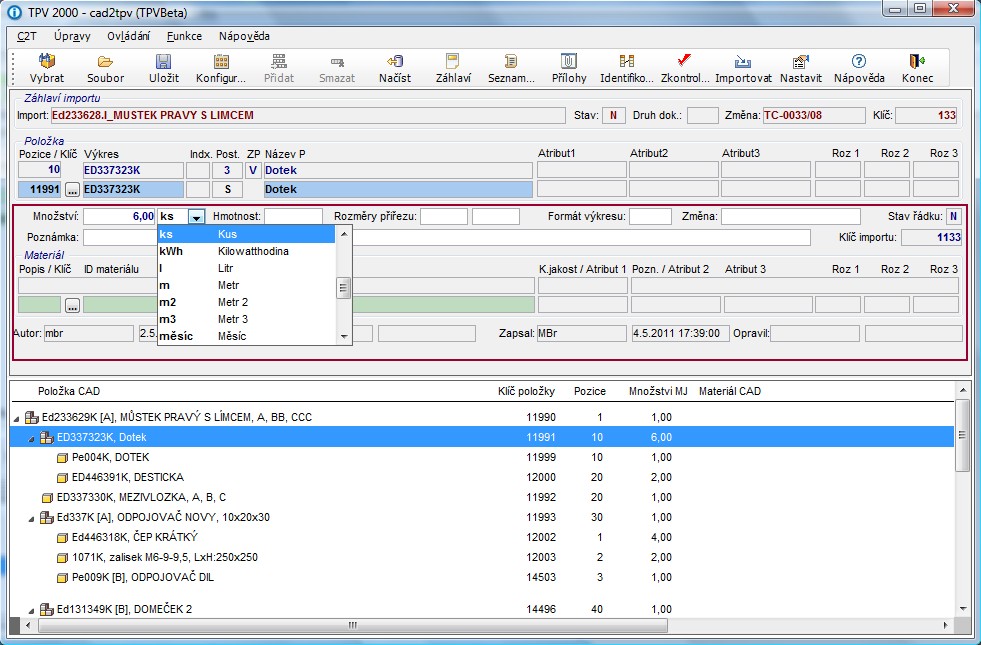This screenshot has width=981, height=645.
Task: Close the ks unit dropdown arrow
Action: point(196,217)
